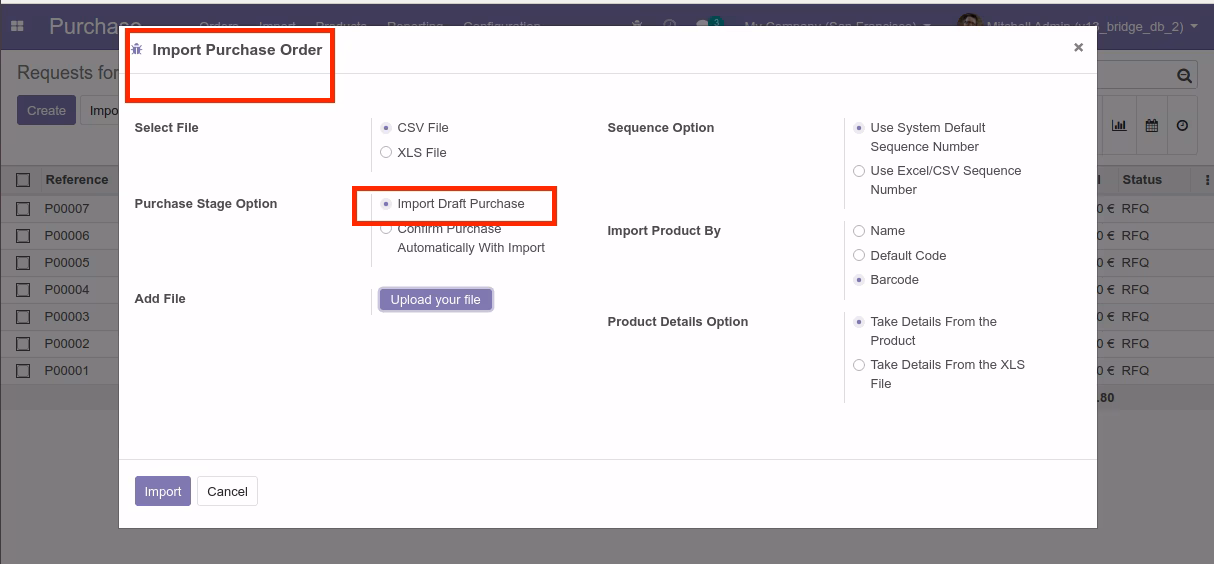Viewport: 1214px width, 564px height.
Task: Tick checkbox for order P00002
Action: (x=23, y=344)
